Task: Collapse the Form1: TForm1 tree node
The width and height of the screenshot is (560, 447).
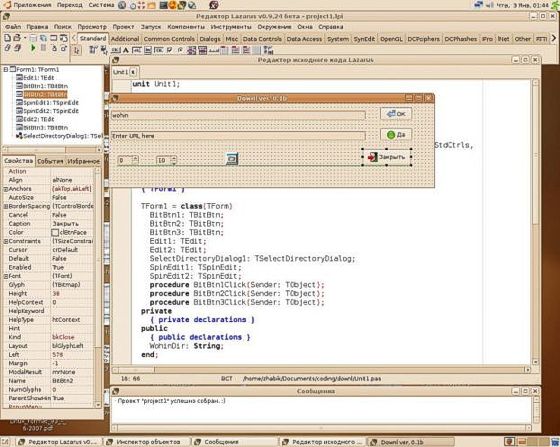Action: (6, 69)
